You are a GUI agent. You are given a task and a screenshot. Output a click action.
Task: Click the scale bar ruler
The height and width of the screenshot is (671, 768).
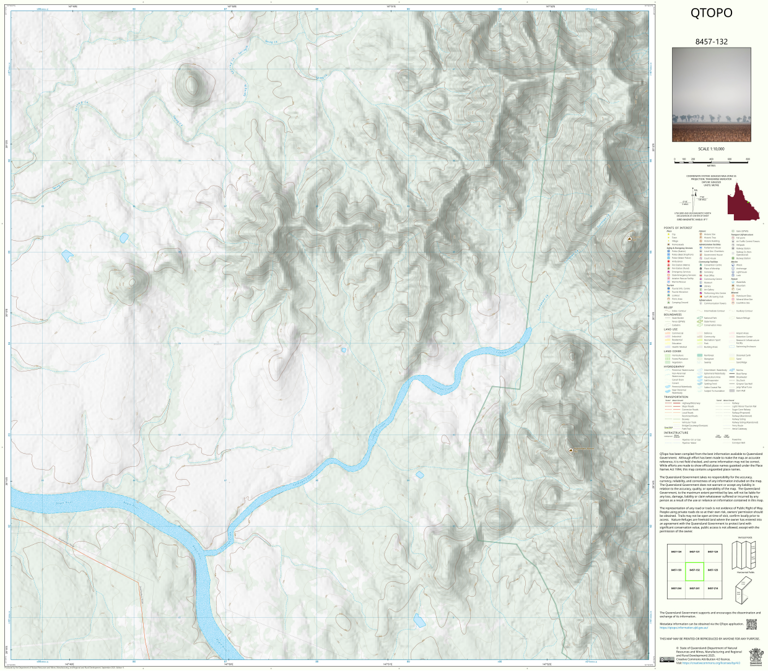(x=711, y=160)
